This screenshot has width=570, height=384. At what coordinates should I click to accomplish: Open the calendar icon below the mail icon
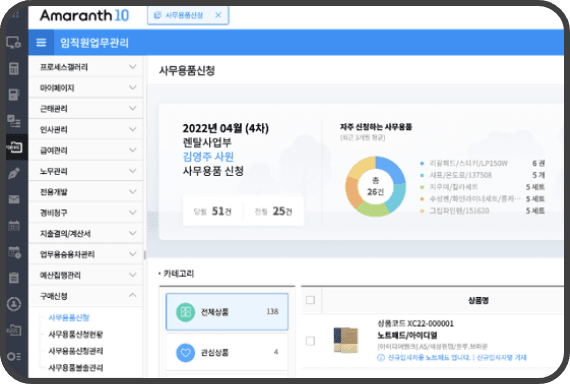pyautogui.click(x=14, y=225)
